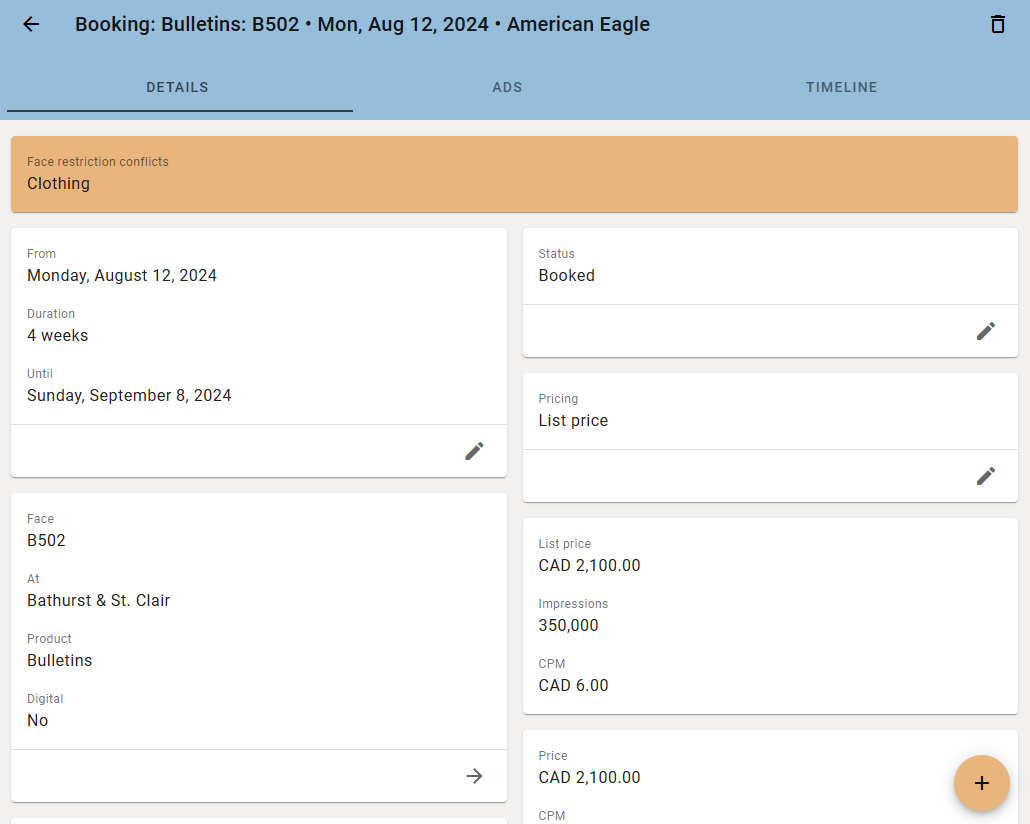Click the CPM value 'CAD 6.00'
The height and width of the screenshot is (824, 1030).
click(x=573, y=685)
